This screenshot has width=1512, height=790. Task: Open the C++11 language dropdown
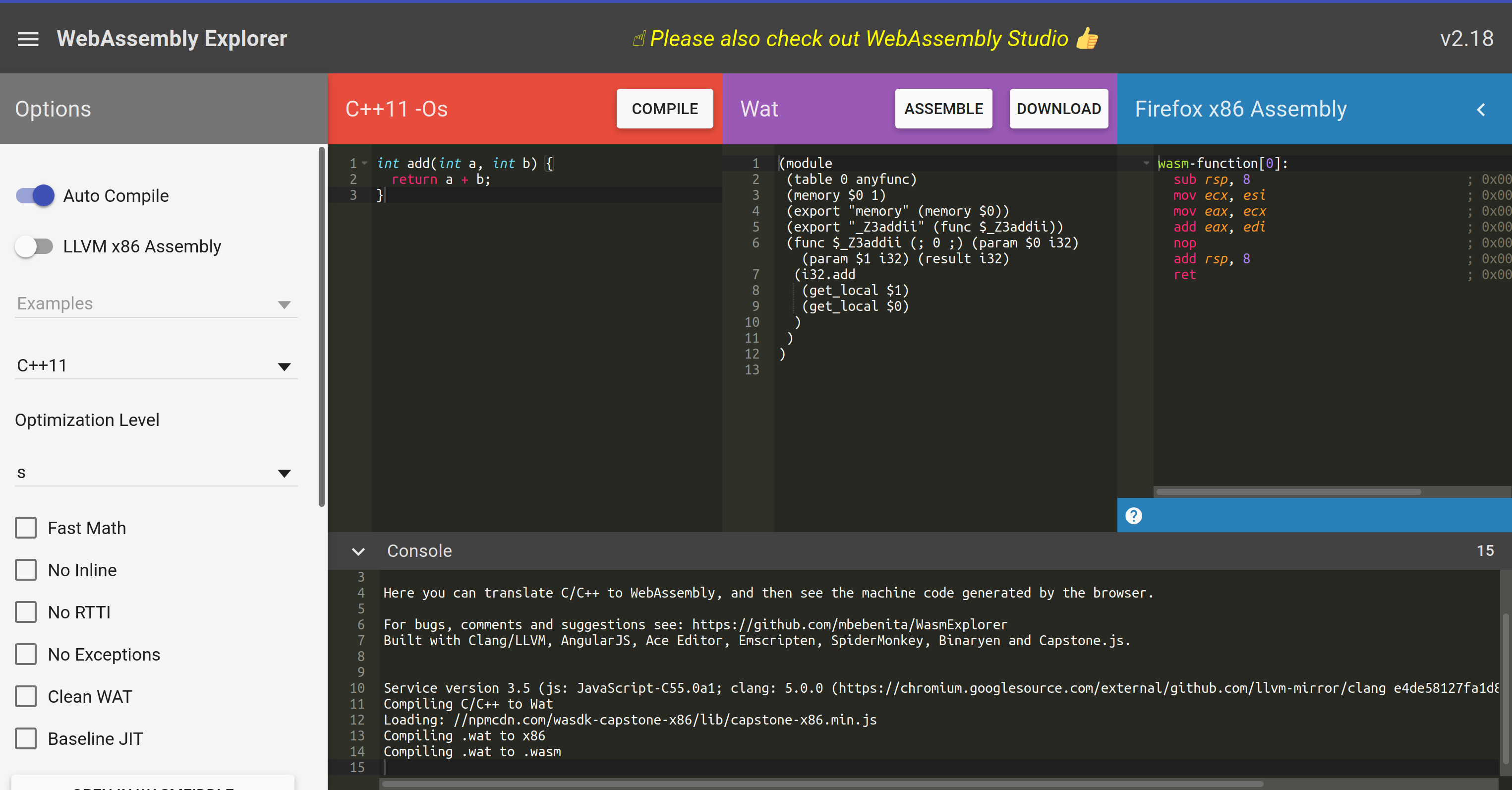tap(156, 365)
